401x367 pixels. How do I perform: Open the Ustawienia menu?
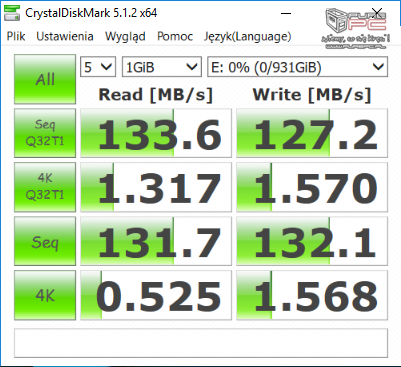point(65,36)
